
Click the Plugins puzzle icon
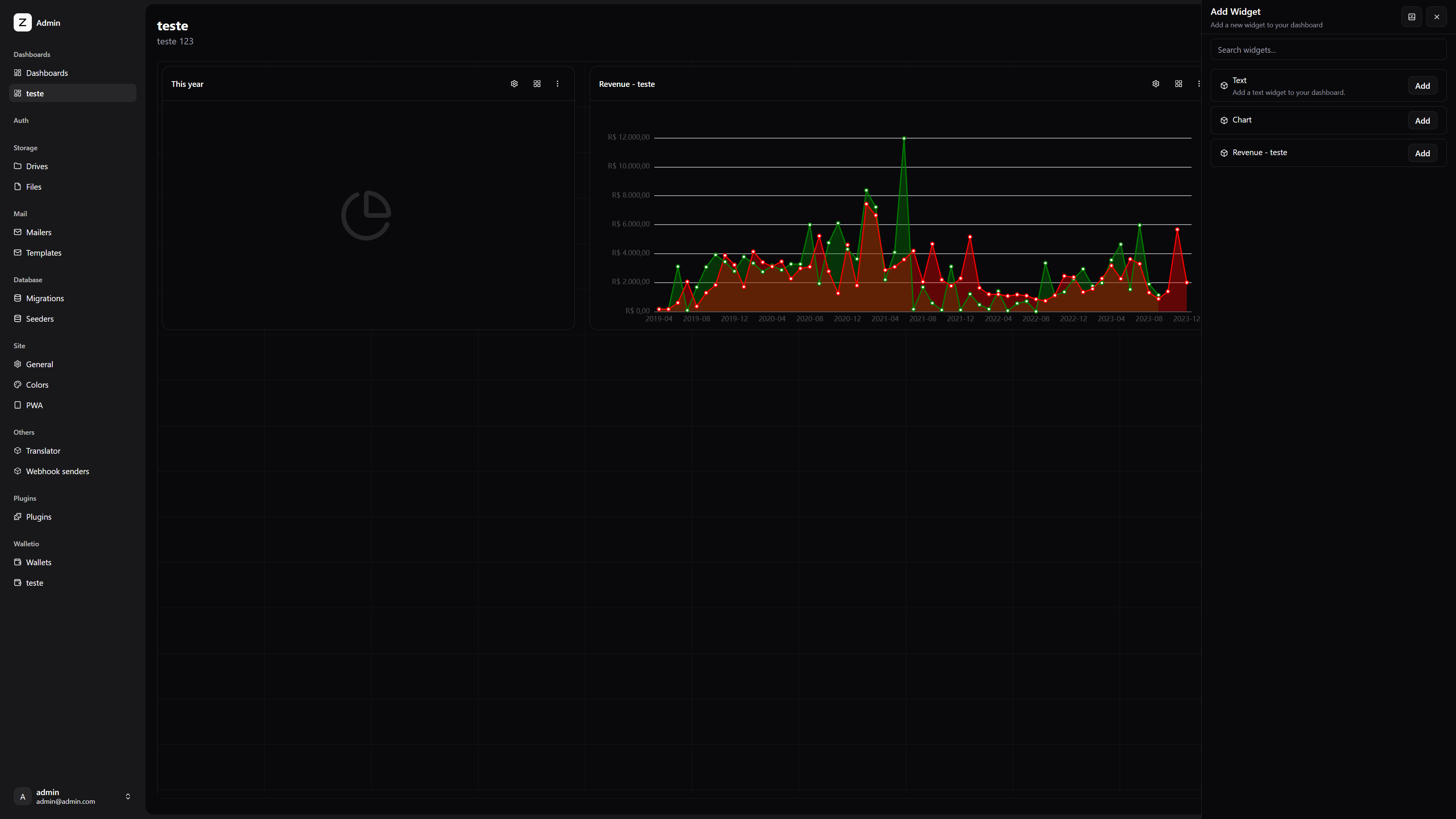(x=17, y=516)
